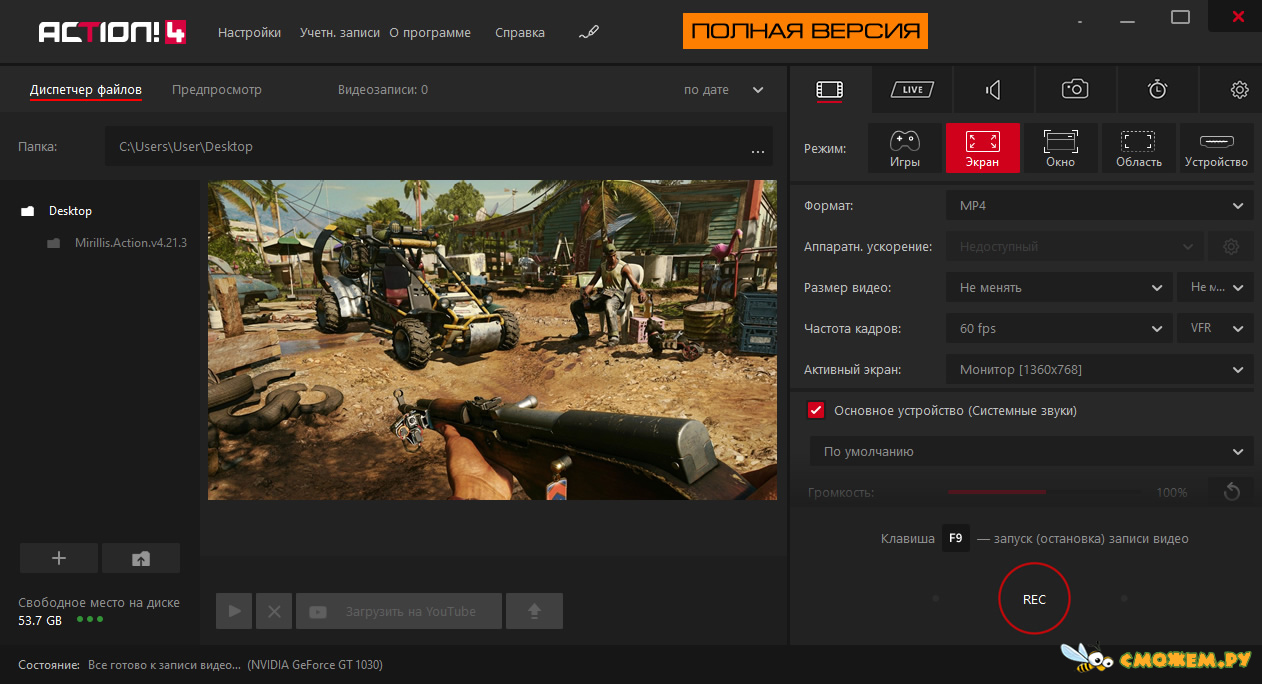Open the по дате sorting dropdown
This screenshot has height=684, width=1262.
coord(724,90)
